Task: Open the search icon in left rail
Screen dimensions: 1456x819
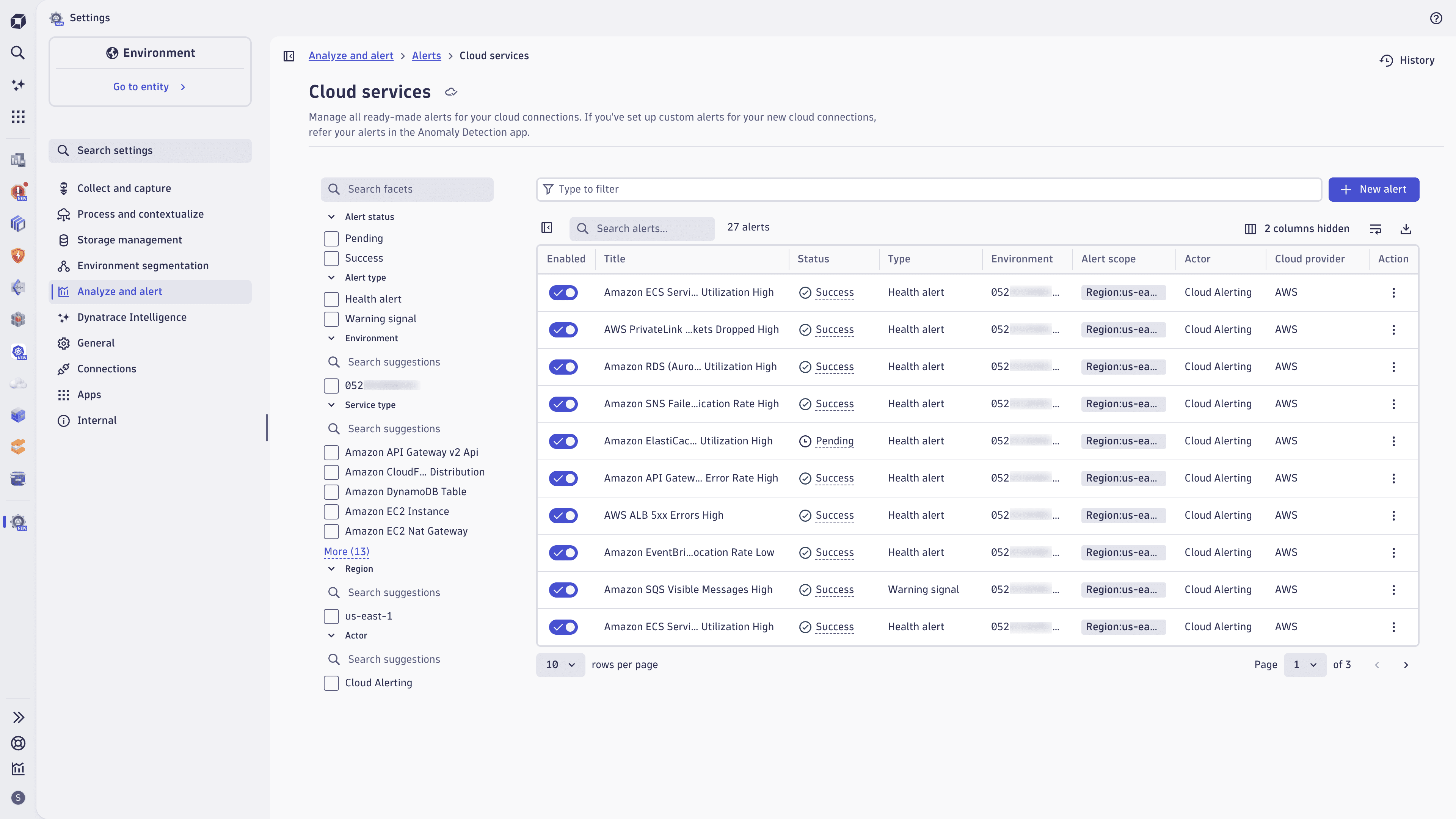Action: [18, 53]
